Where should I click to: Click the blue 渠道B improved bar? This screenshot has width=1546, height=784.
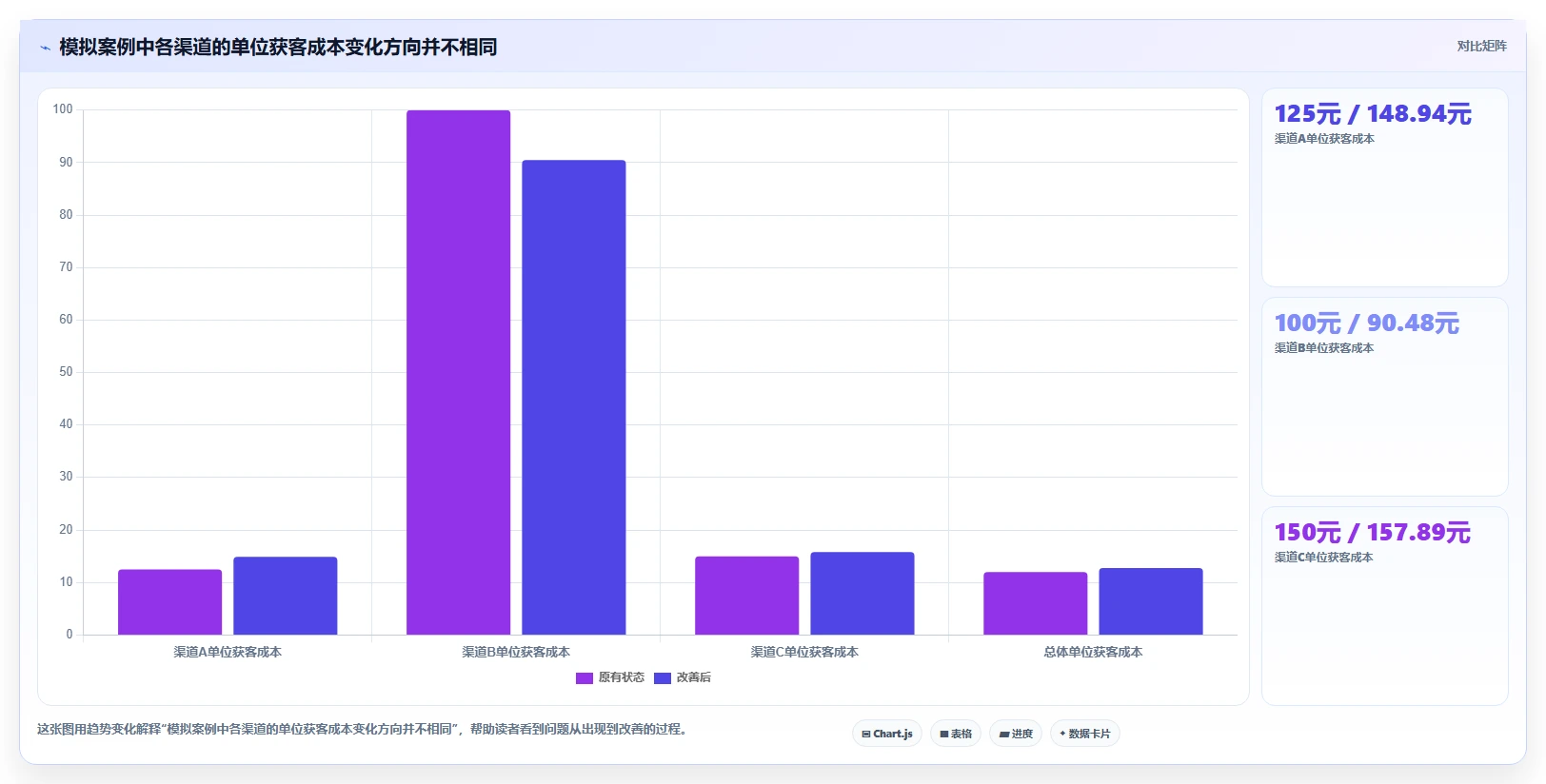click(x=574, y=398)
